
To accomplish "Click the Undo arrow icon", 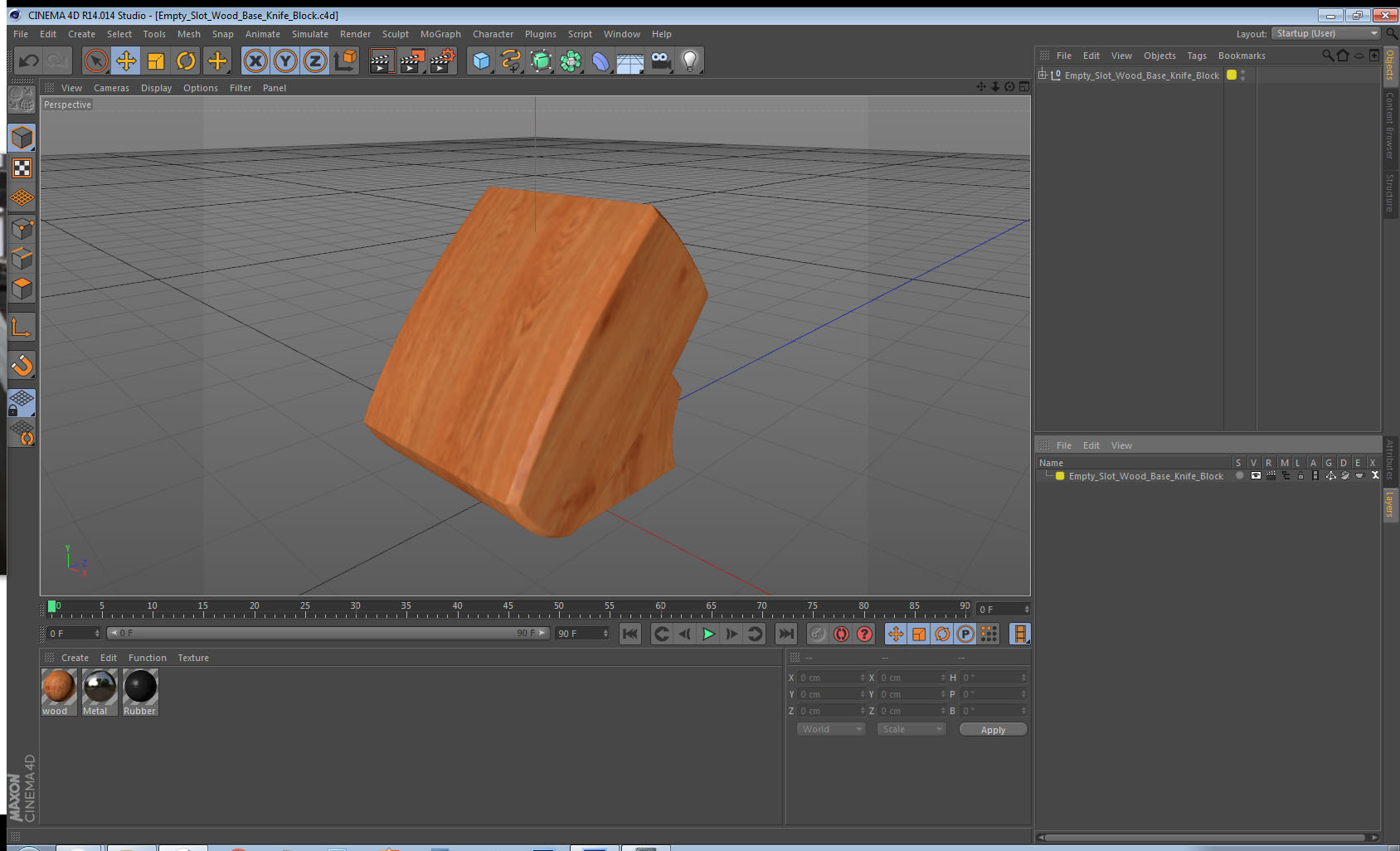I will point(29,61).
